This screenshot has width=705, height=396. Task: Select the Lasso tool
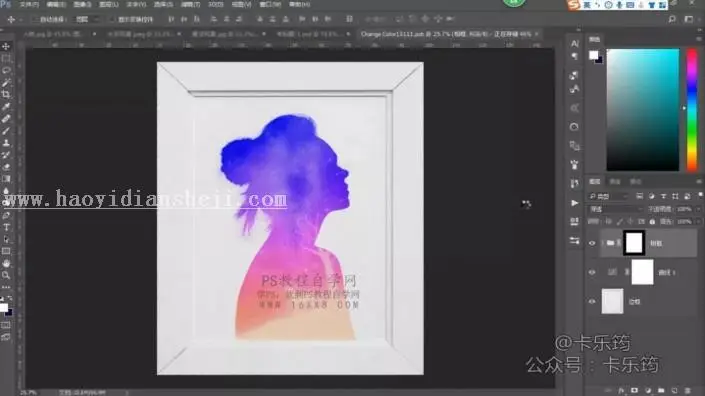click(6, 71)
